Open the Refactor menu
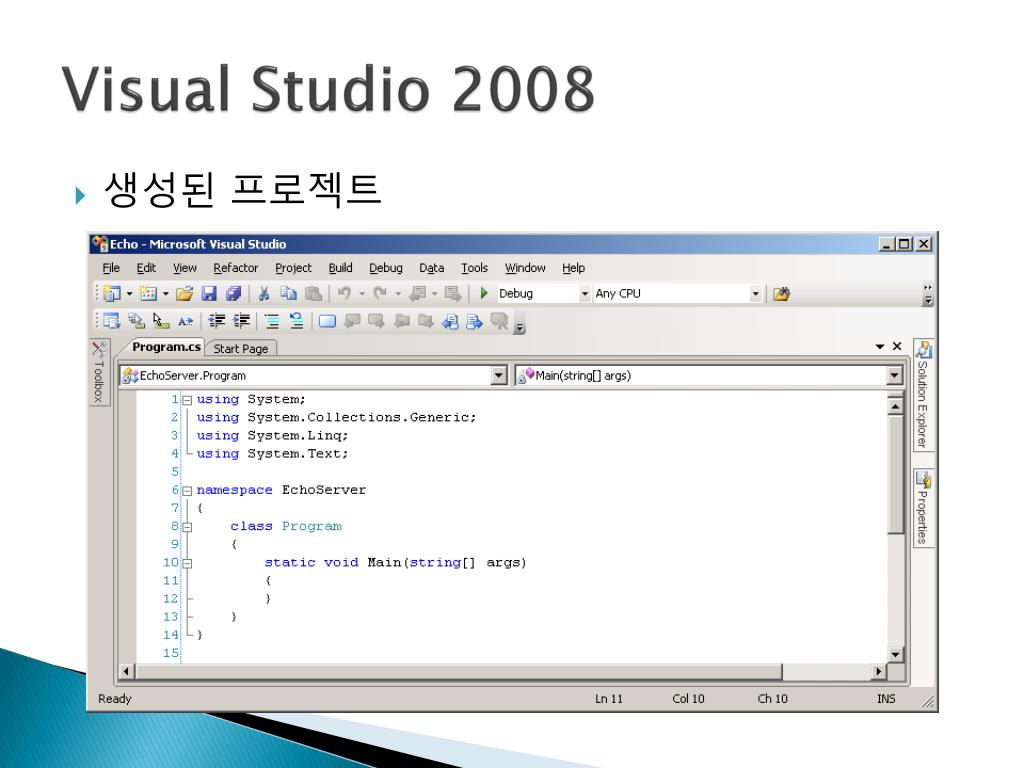Screen dimensions: 1024x768 pos(236,268)
